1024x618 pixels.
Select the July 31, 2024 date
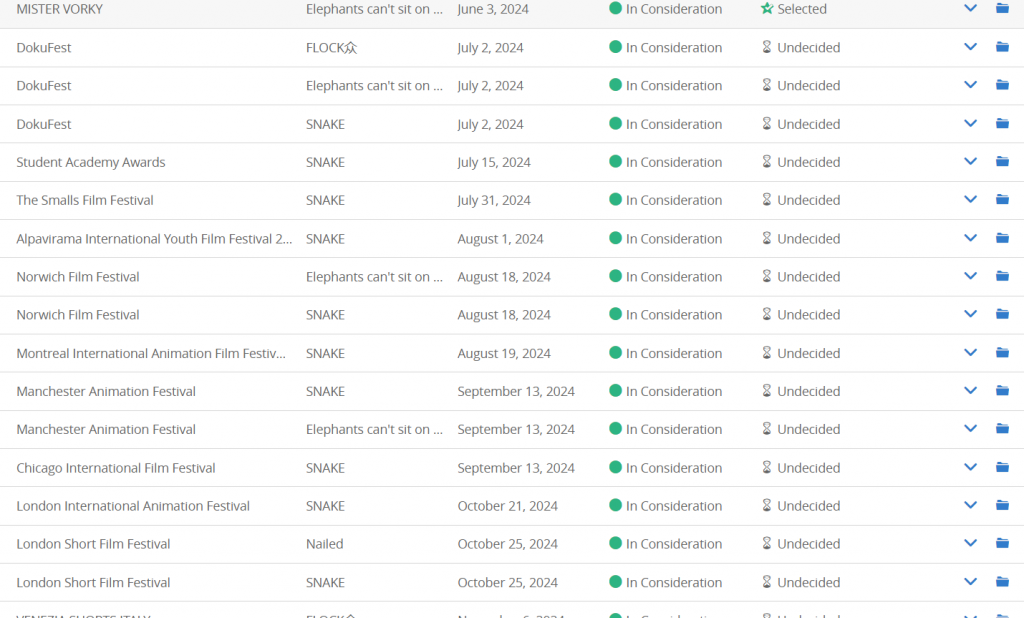pyautogui.click(x=494, y=200)
